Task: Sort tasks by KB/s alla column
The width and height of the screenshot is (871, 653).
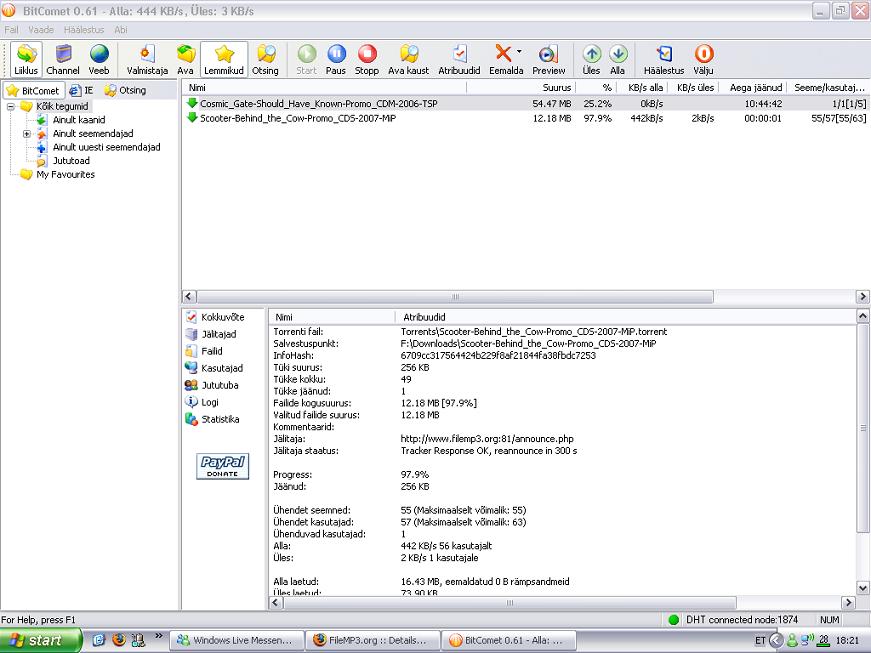Action: 642,88
